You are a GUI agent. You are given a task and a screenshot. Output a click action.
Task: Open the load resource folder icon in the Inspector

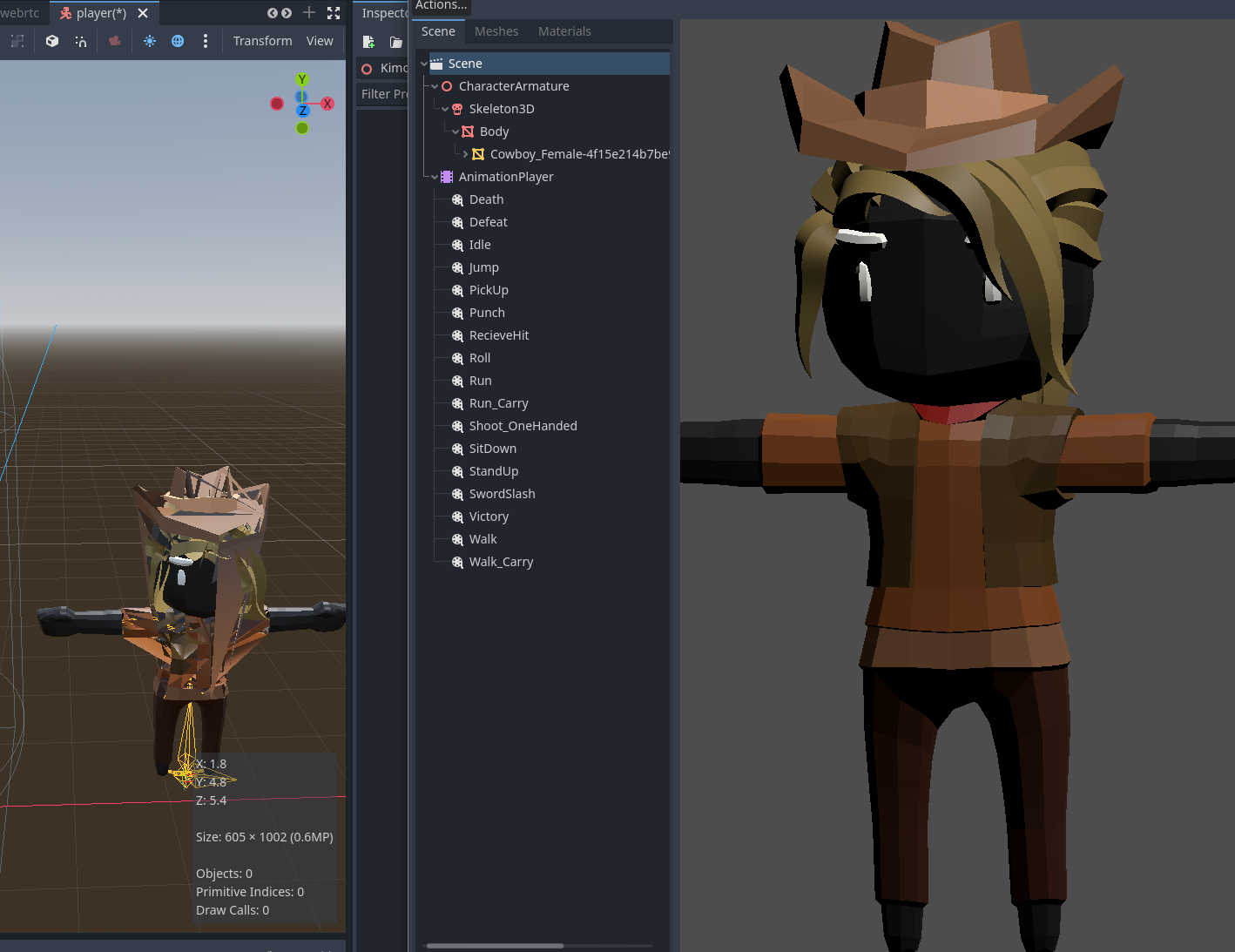coord(395,41)
